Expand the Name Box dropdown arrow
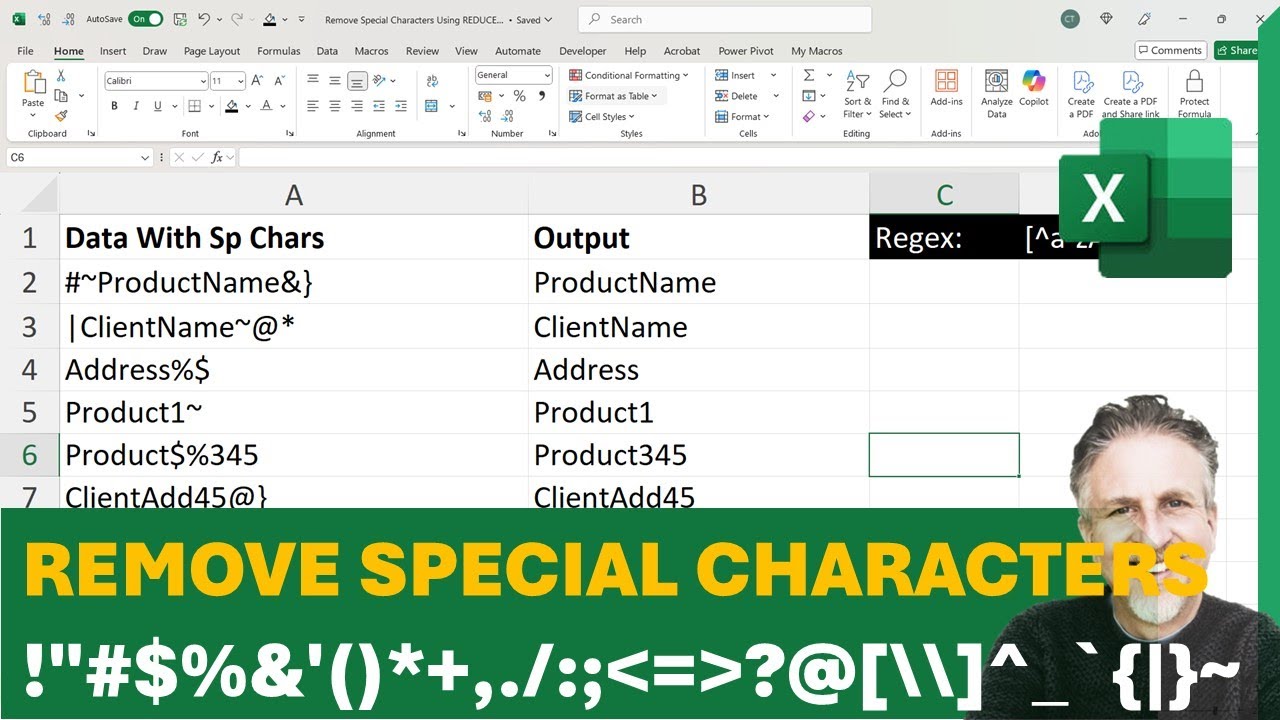Screen dimensions: 1280x720 click(146, 157)
